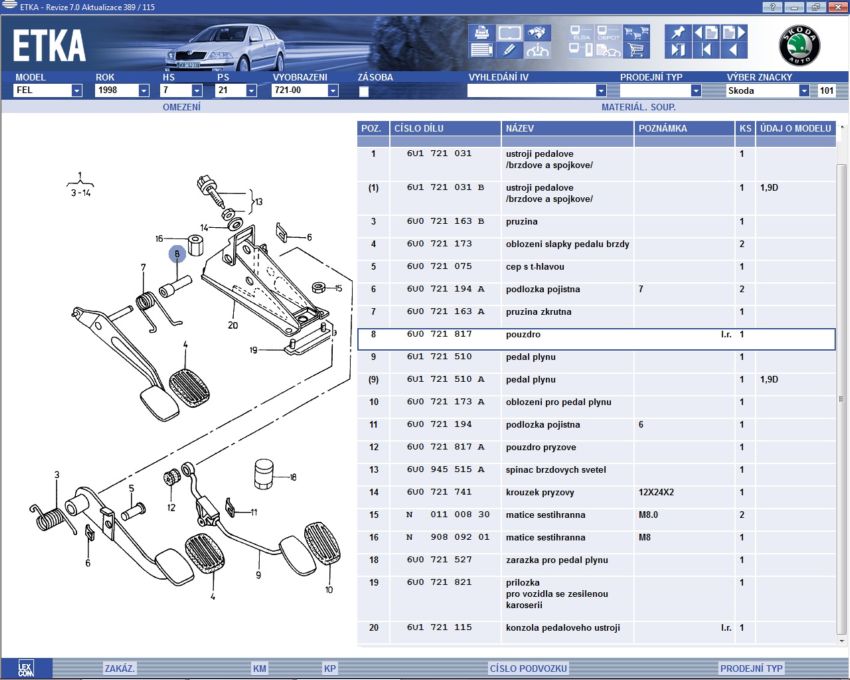Click the info people icon below binoculars
The image size is (850, 680).
[x=537, y=50]
